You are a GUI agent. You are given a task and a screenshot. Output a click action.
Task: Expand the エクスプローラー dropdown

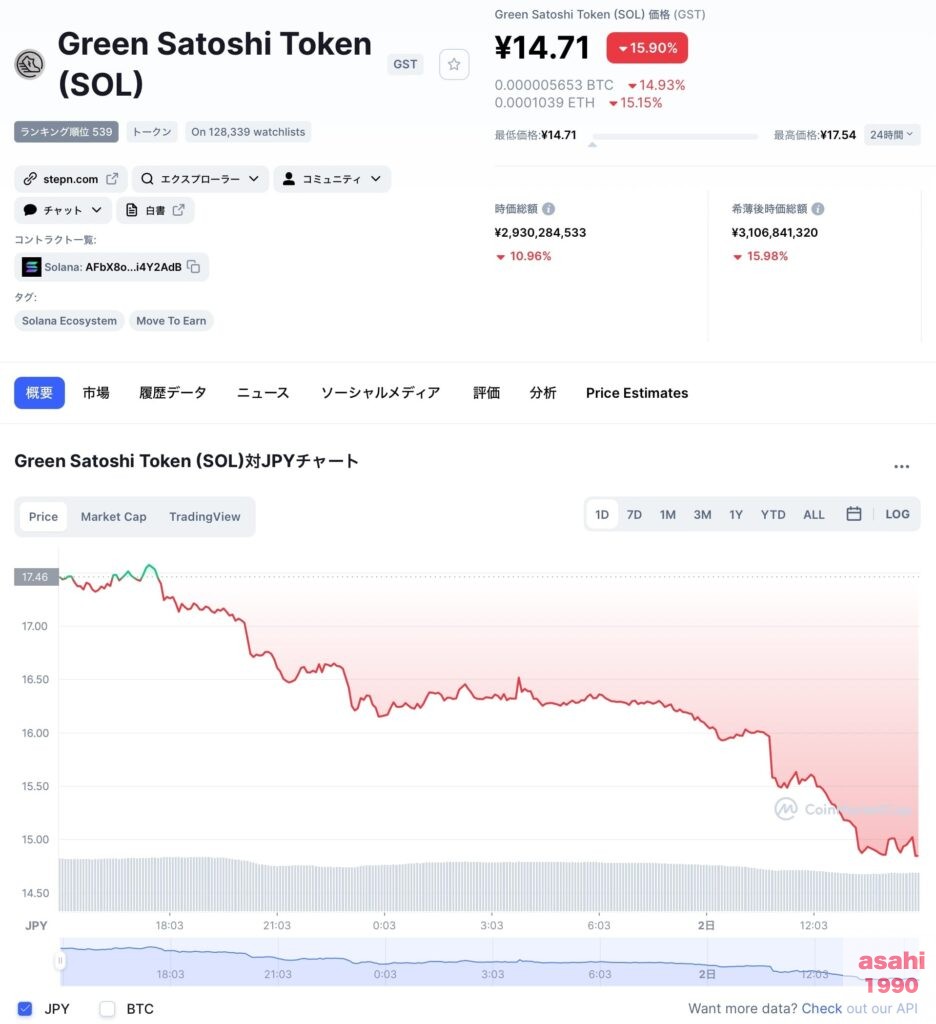201,179
